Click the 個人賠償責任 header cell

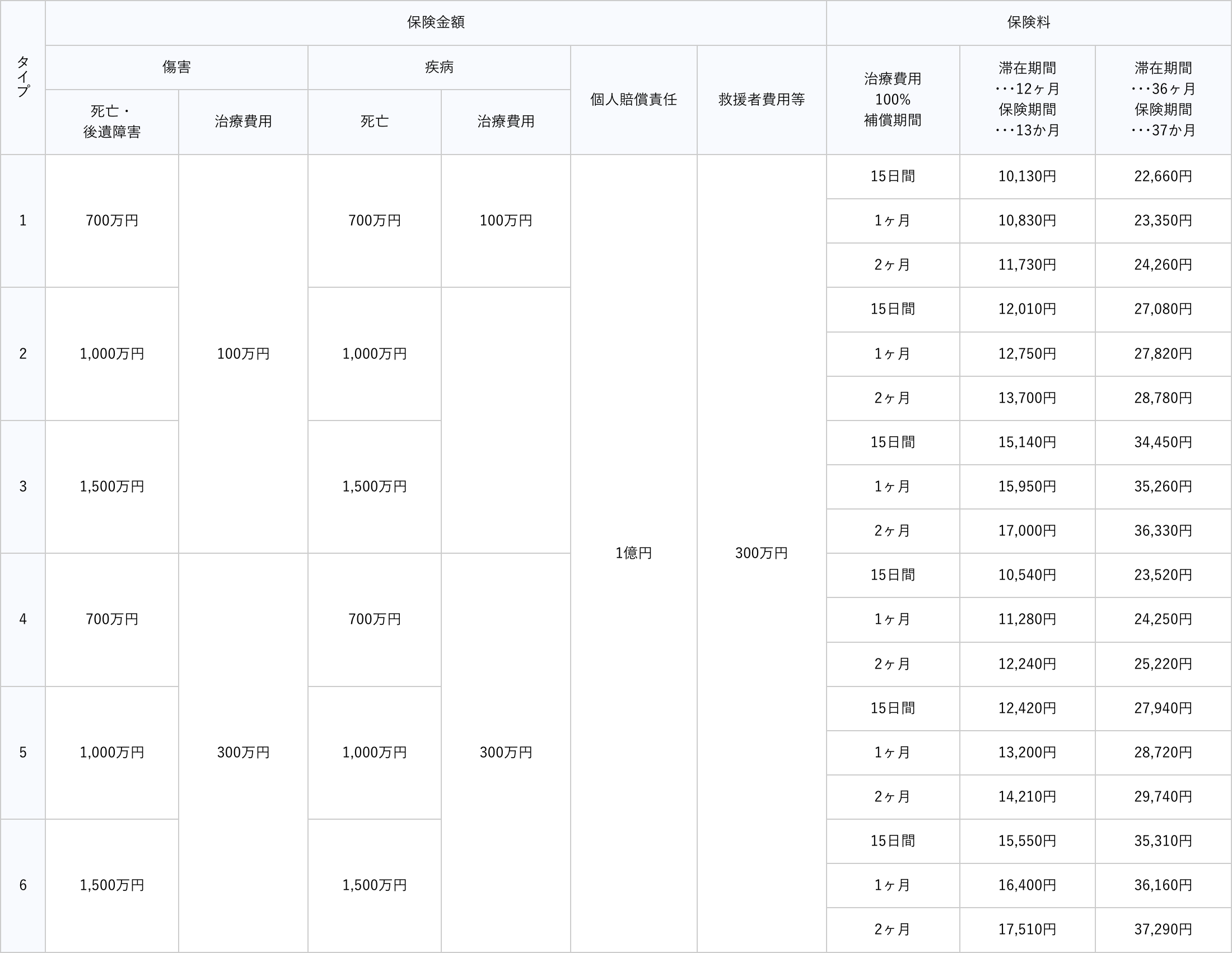633,100
